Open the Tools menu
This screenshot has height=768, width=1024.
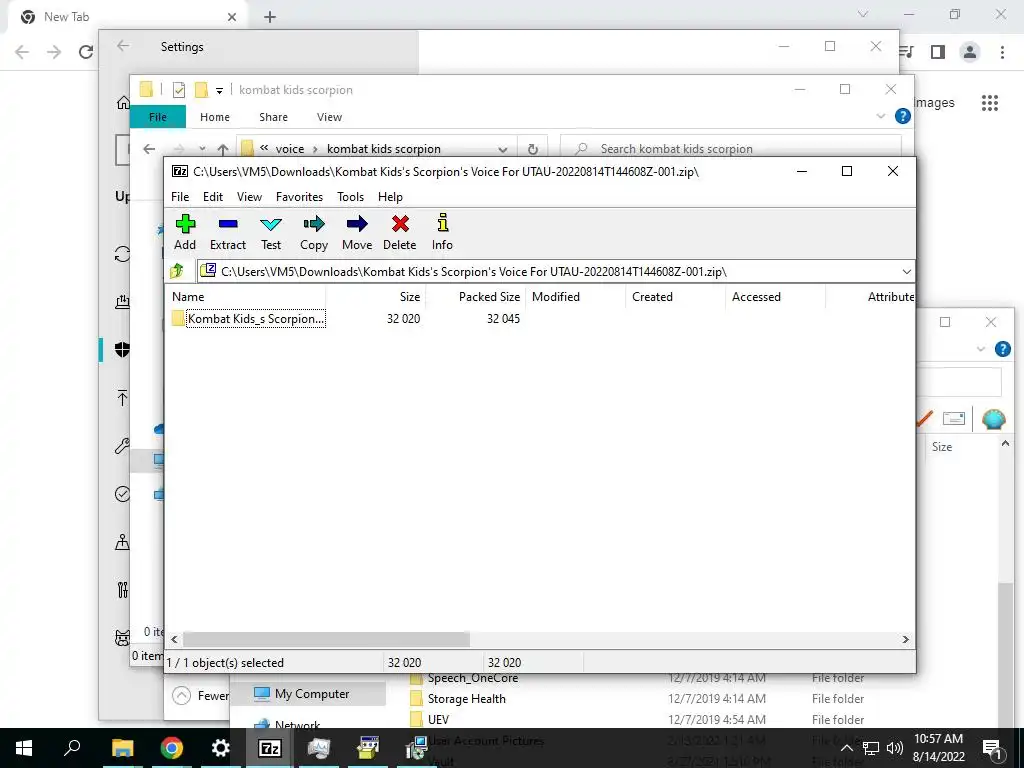click(351, 197)
